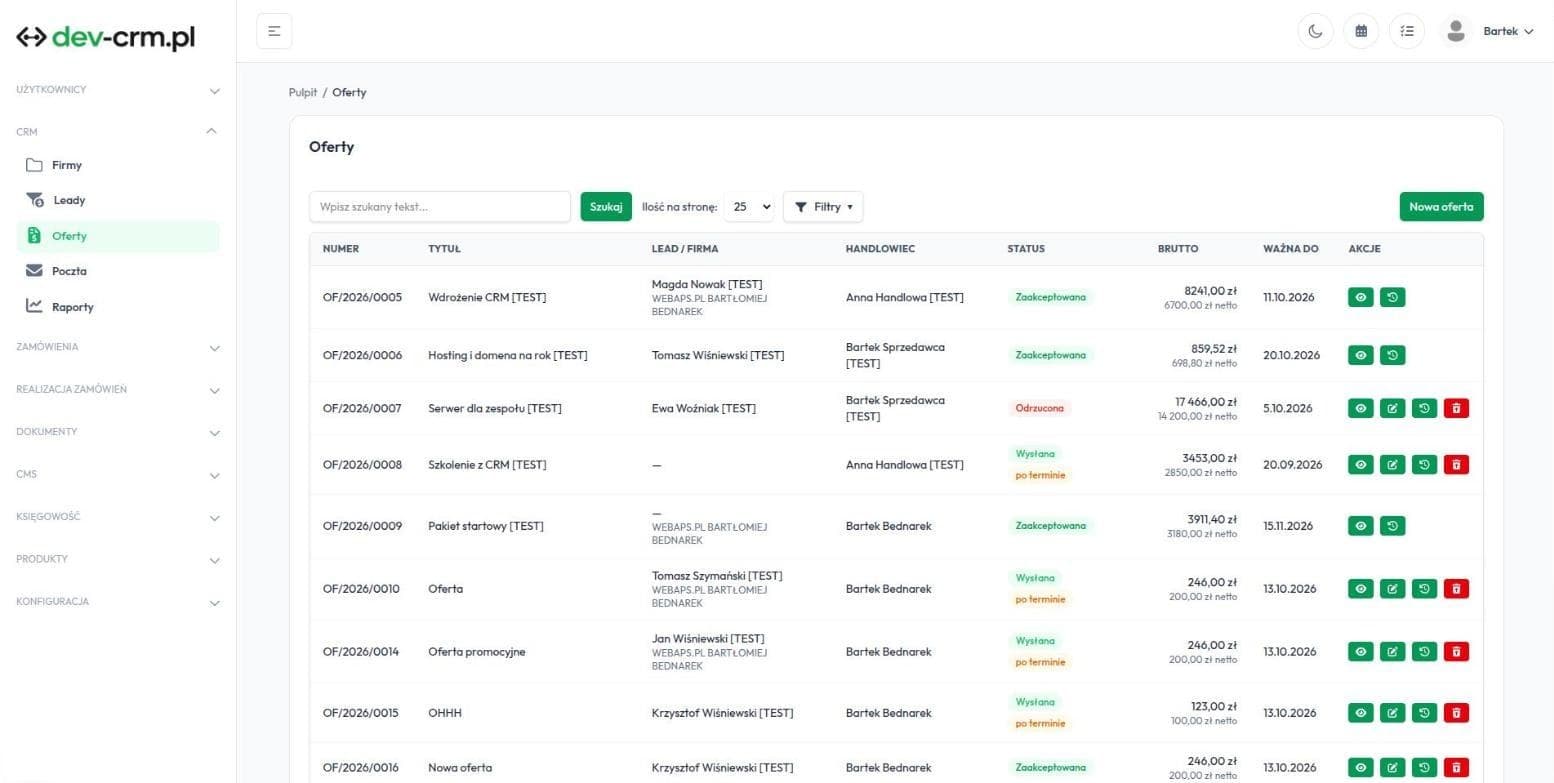Open the calendar icon in the header
The image size is (1554, 783).
[1361, 31]
